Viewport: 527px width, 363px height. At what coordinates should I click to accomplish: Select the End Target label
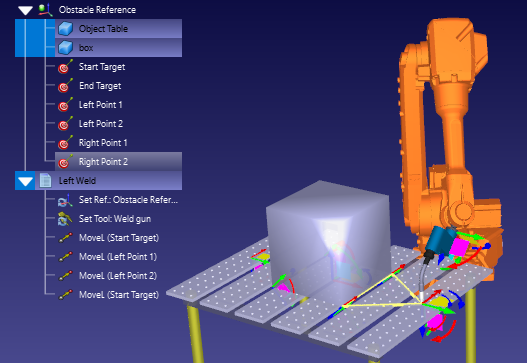[100, 86]
